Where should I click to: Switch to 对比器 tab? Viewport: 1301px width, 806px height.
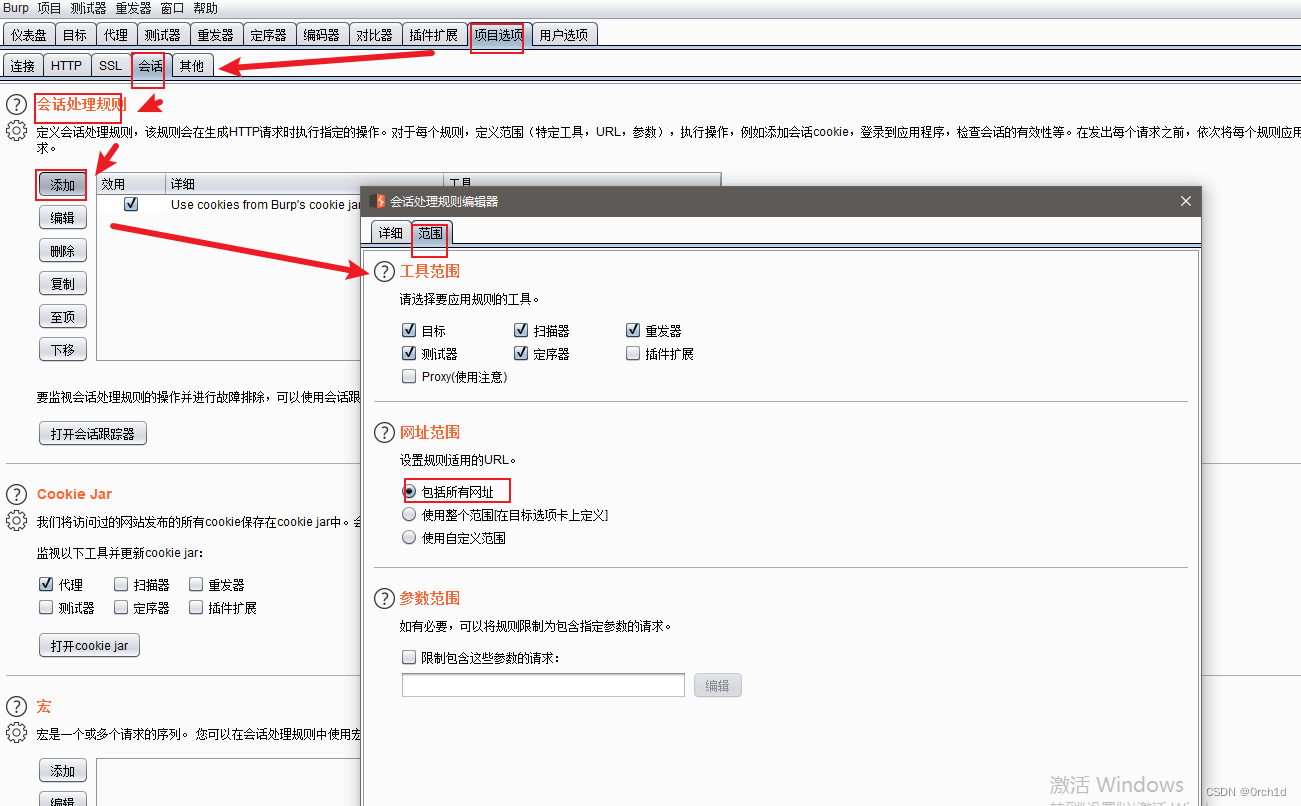(374, 35)
